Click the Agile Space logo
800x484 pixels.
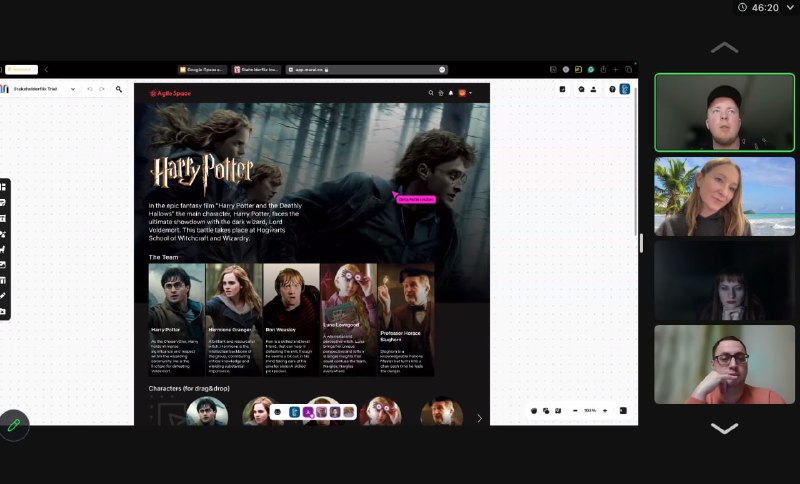[170, 93]
